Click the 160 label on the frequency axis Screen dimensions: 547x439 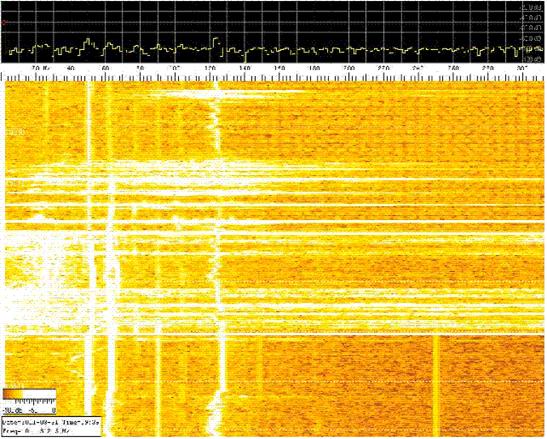pos(279,68)
